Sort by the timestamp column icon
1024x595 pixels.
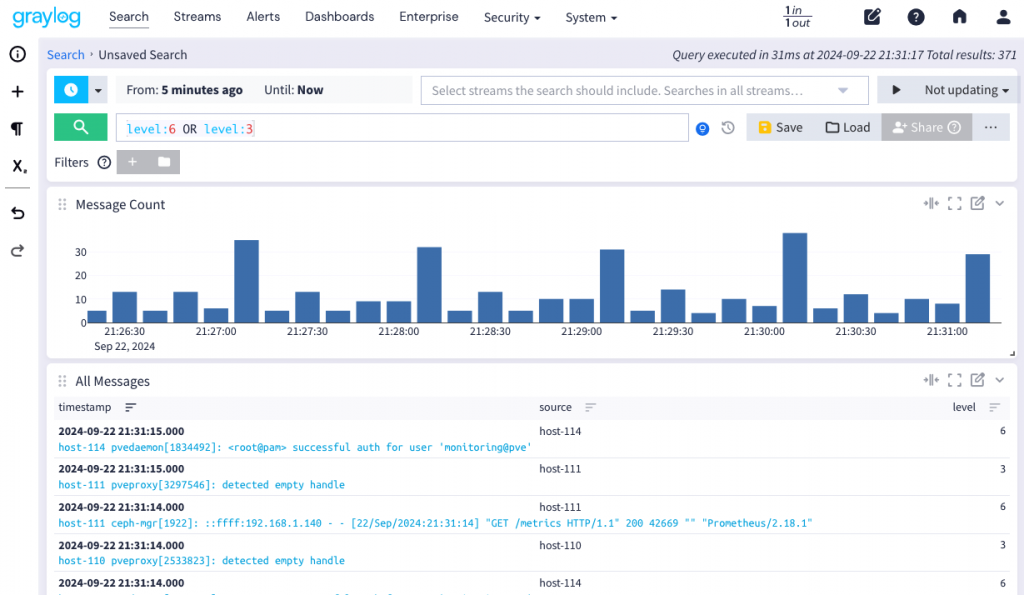pyautogui.click(x=131, y=408)
